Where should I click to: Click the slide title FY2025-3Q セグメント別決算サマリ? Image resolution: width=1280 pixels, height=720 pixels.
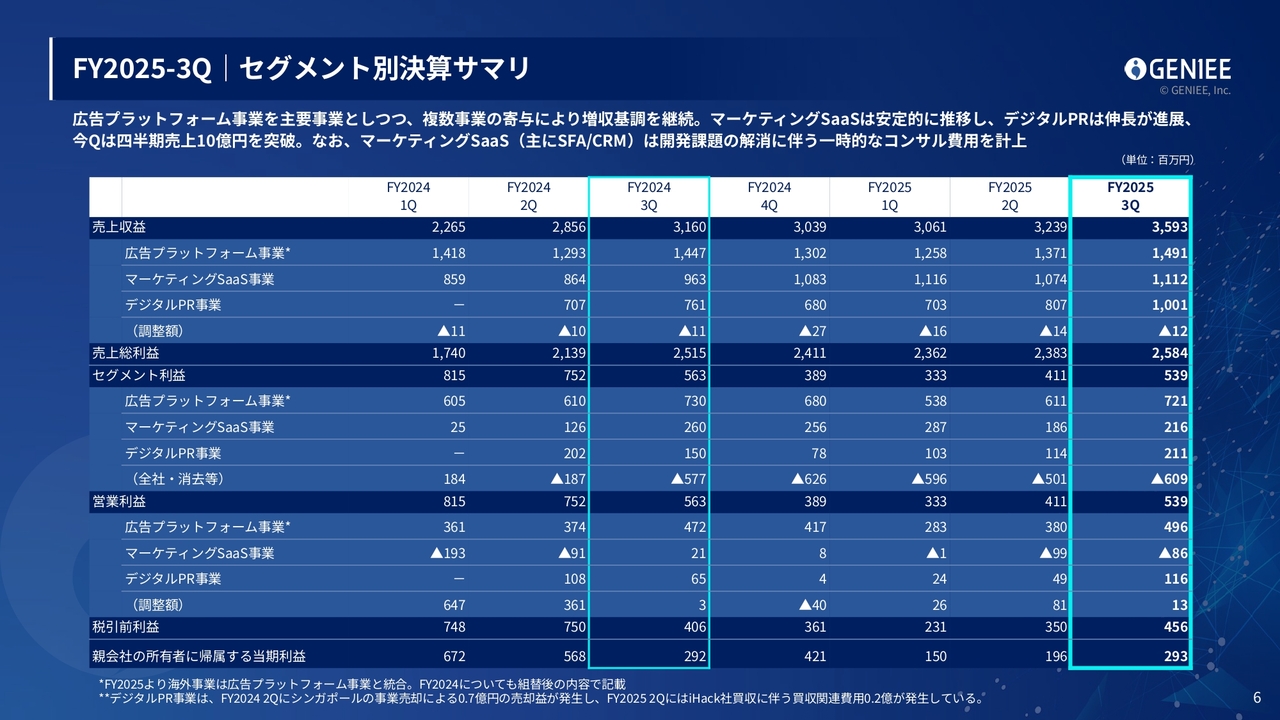pos(300,68)
